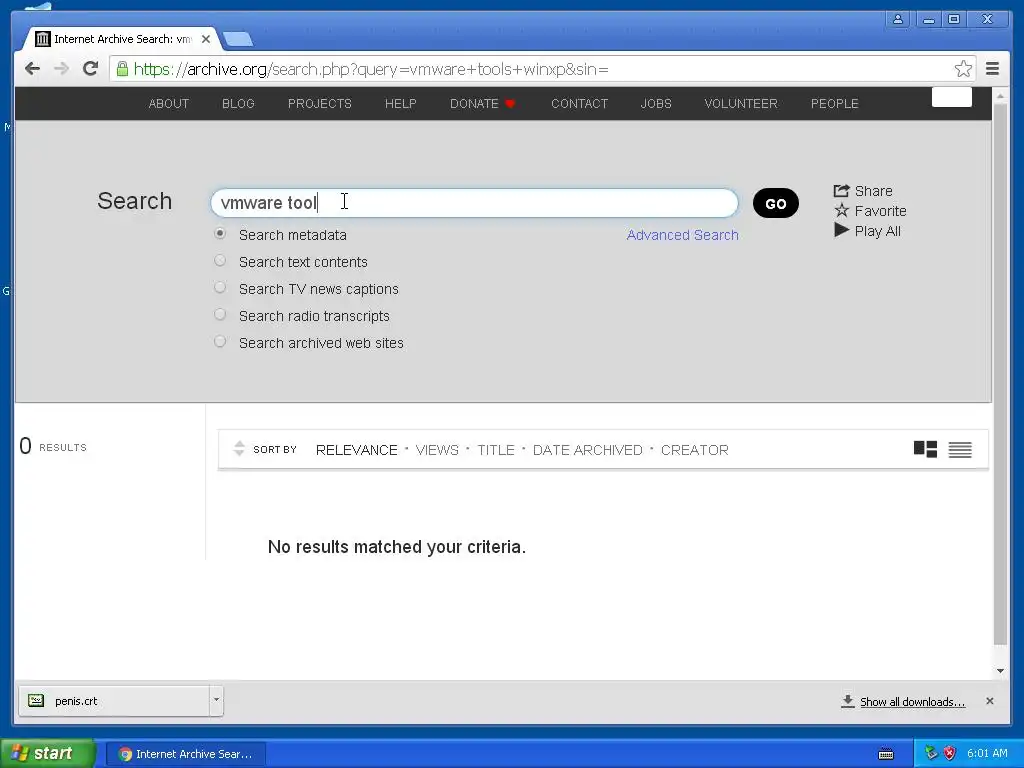Sort results by RELEVANCE
Viewport: 1024px width, 768px height.
357,450
